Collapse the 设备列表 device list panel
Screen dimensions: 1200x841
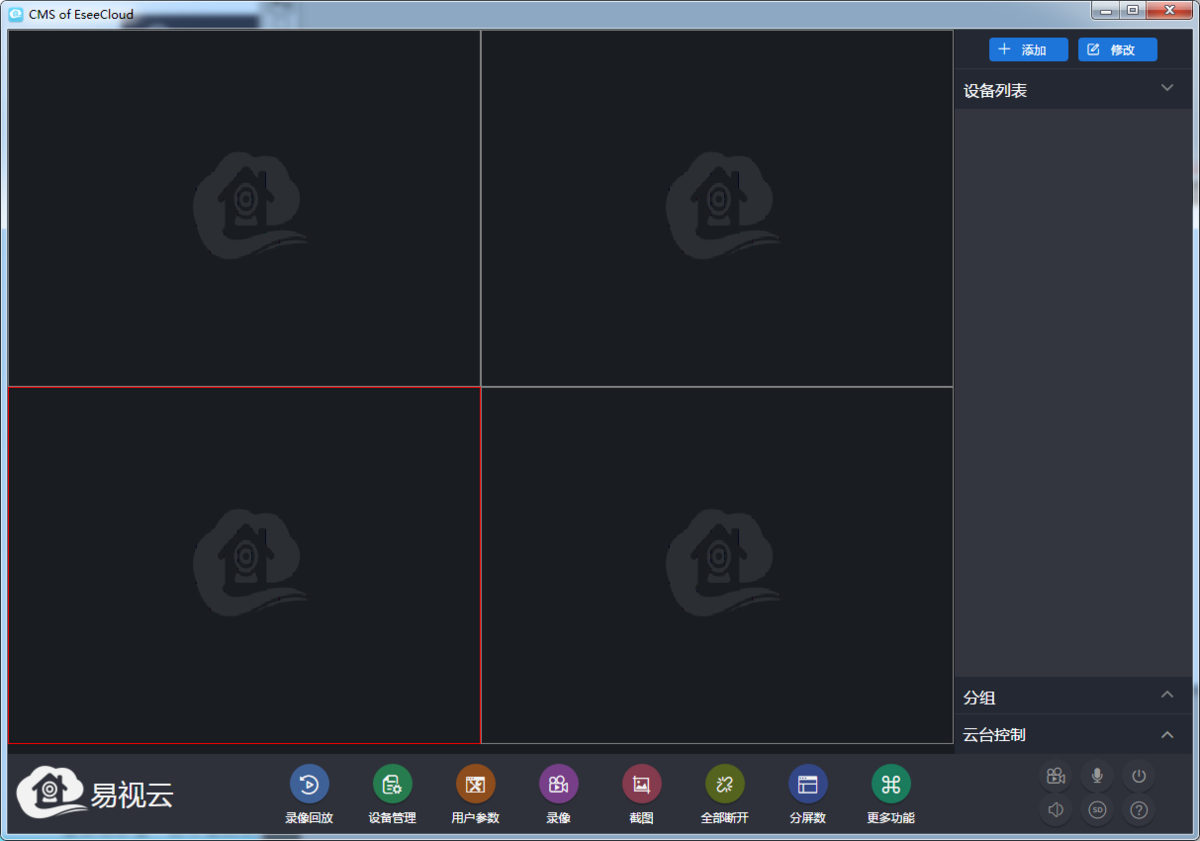point(1166,89)
